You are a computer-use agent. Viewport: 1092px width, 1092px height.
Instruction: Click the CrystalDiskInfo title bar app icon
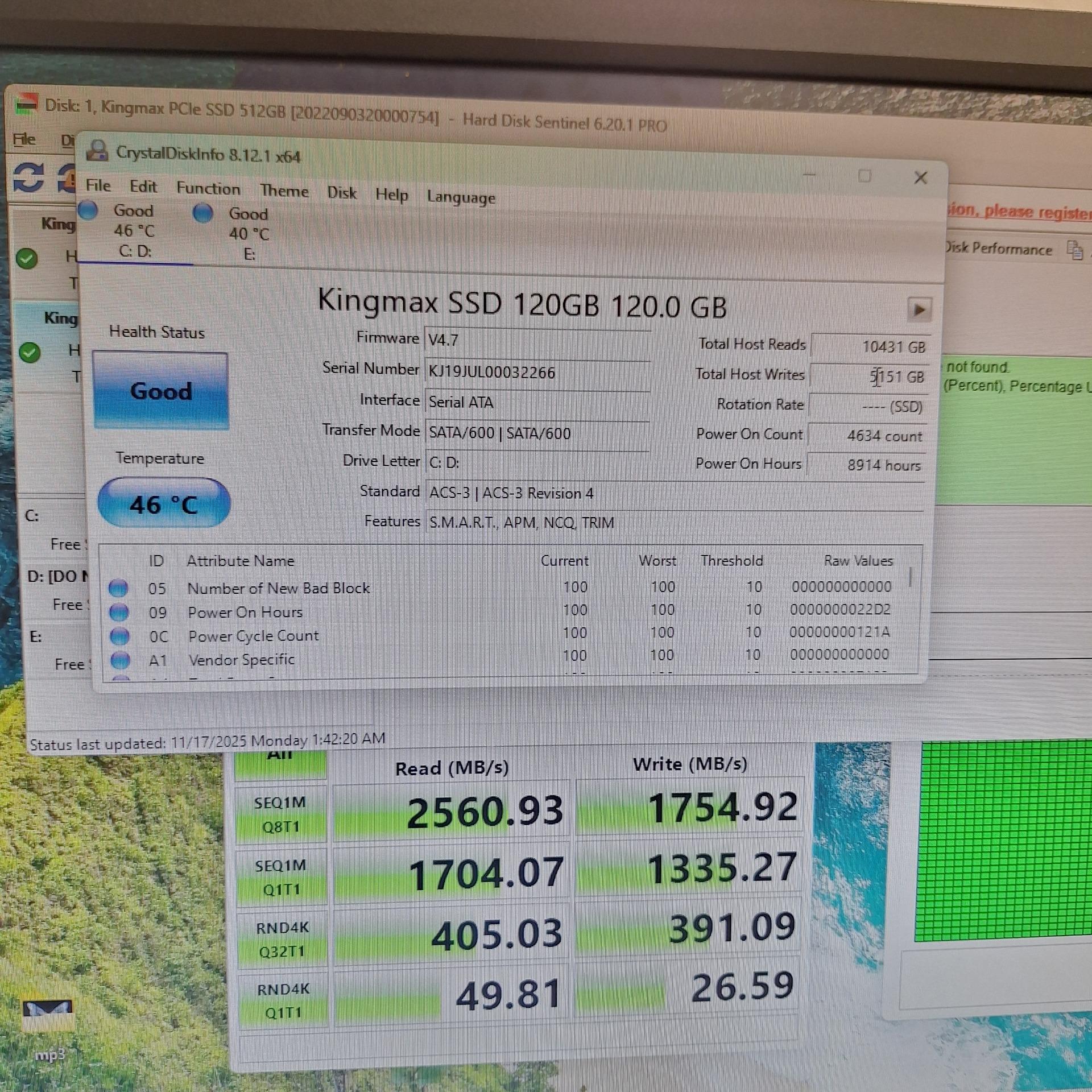pos(97,151)
